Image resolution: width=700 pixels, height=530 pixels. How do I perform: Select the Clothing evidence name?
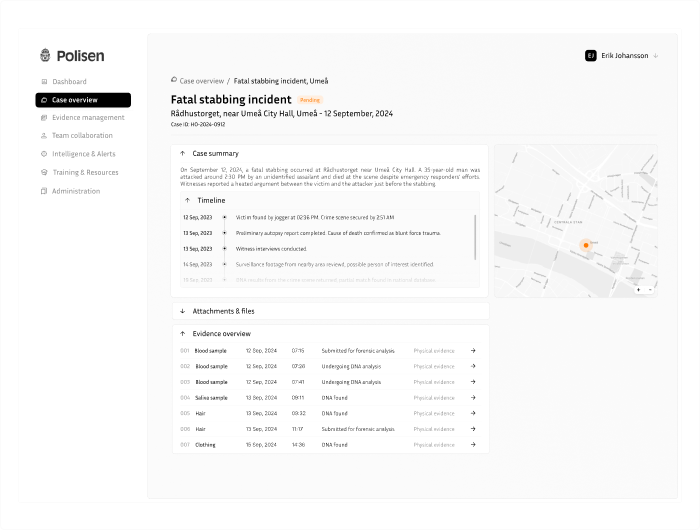tap(205, 445)
